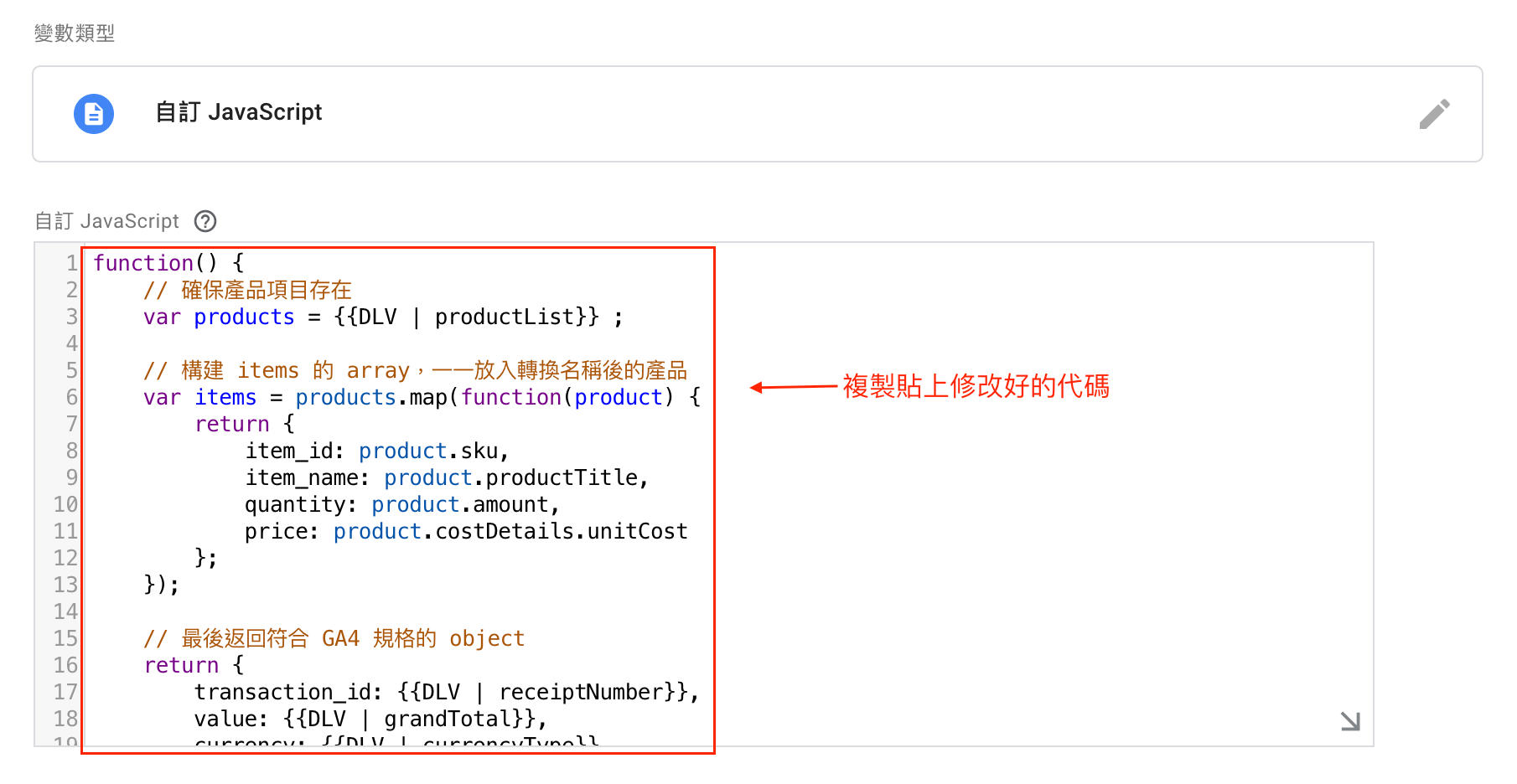This screenshot has height=784, width=1517.
Task: Click the 自訂 JavaScript field label above editor
Action: (x=106, y=221)
